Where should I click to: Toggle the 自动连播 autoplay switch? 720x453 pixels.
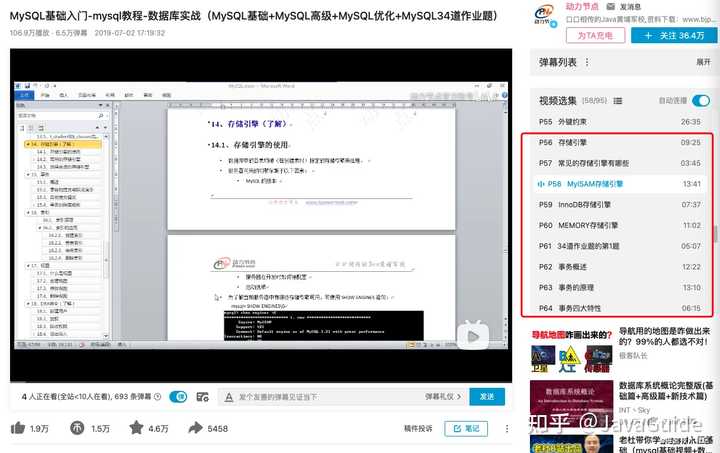701,101
